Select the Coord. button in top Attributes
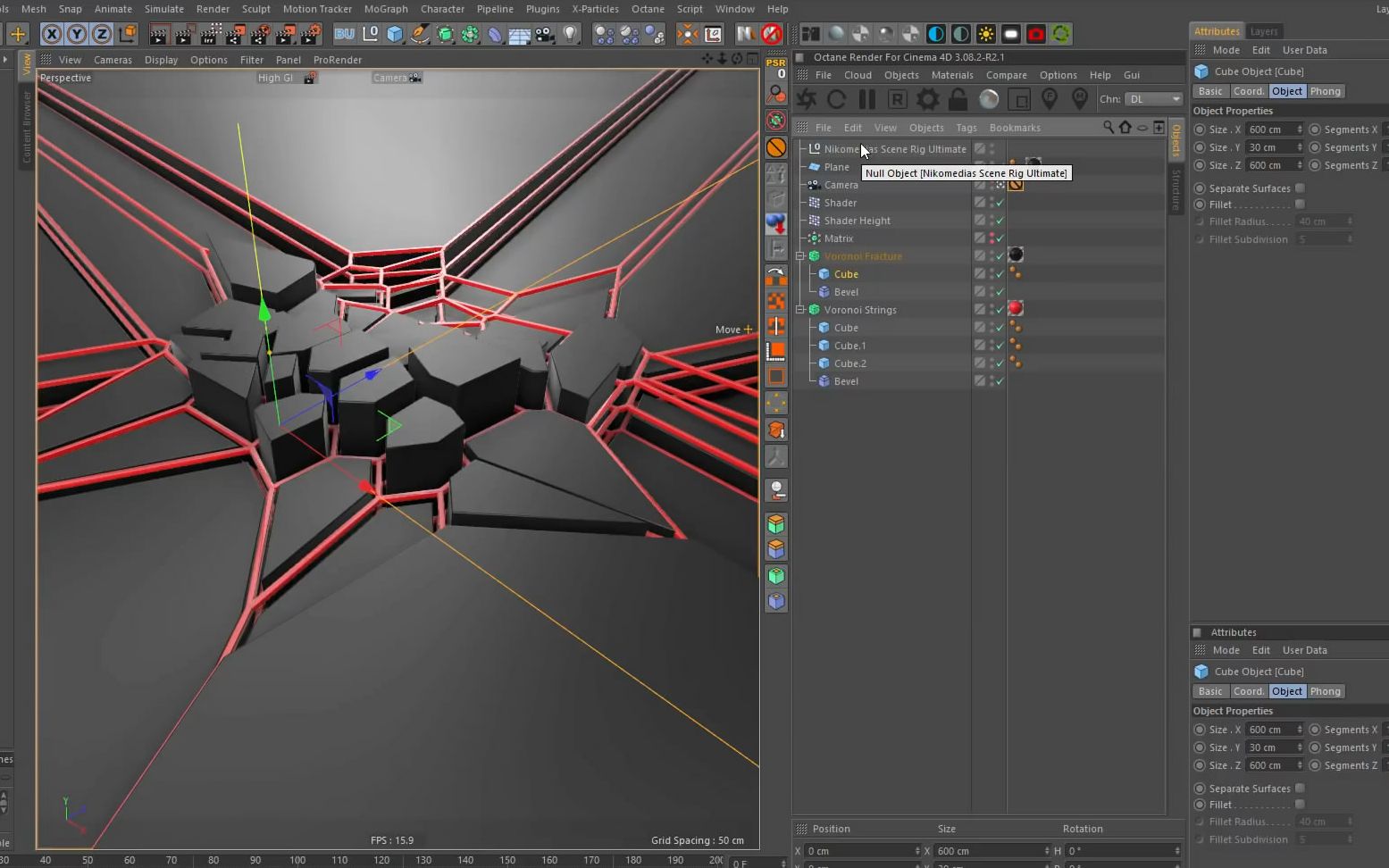 pyautogui.click(x=1248, y=91)
